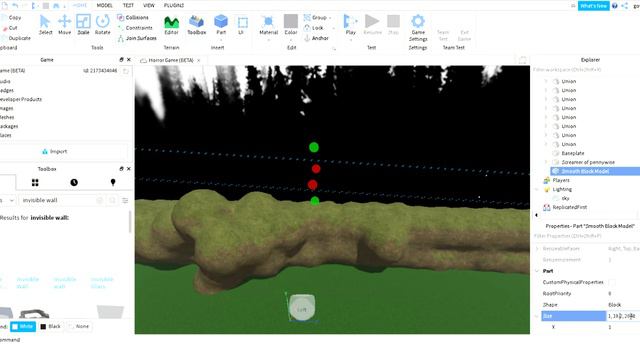Select Players in Explorer
This screenshot has width=640, height=360.
(561, 180)
